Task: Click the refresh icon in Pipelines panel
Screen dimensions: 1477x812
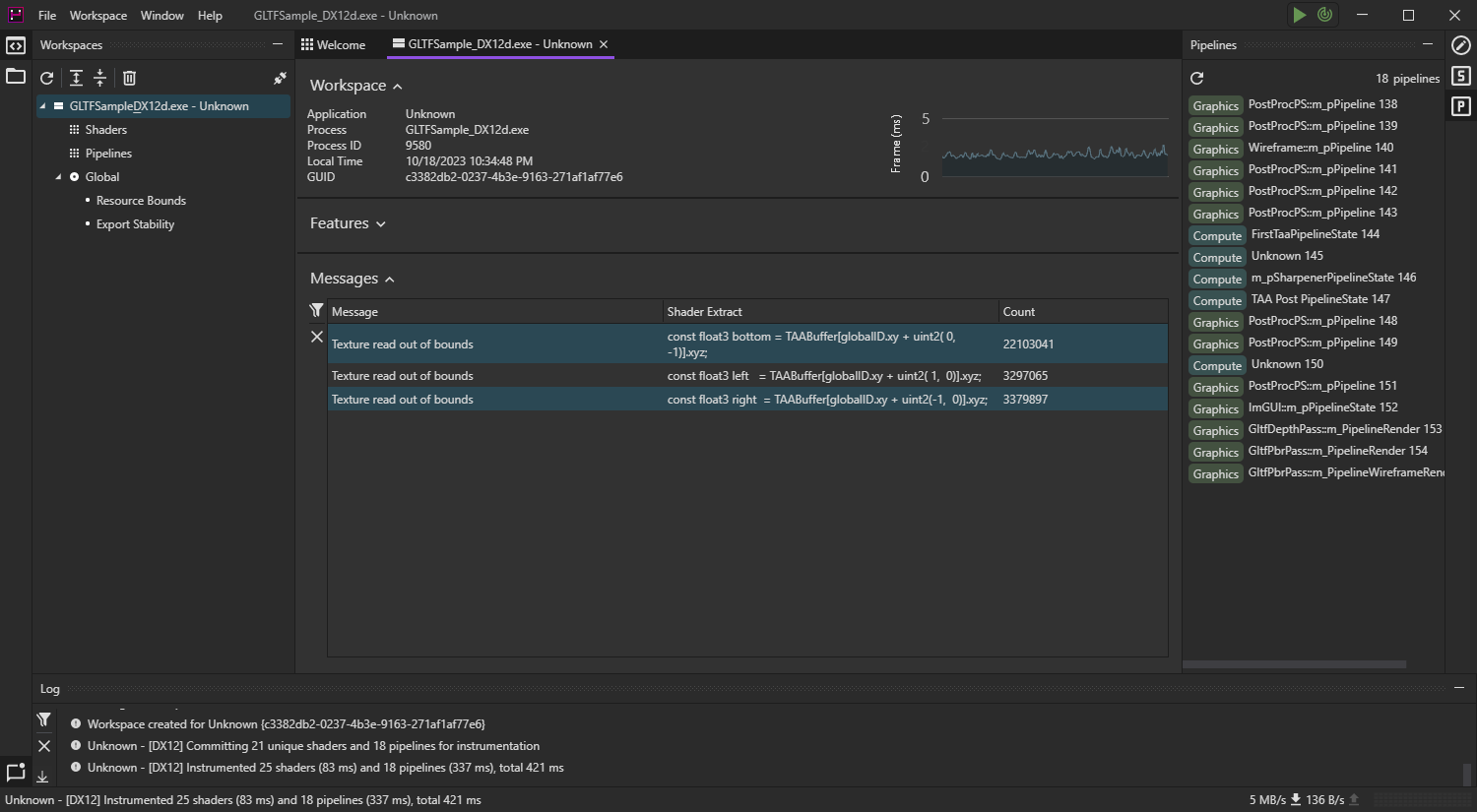Action: pyautogui.click(x=1197, y=79)
